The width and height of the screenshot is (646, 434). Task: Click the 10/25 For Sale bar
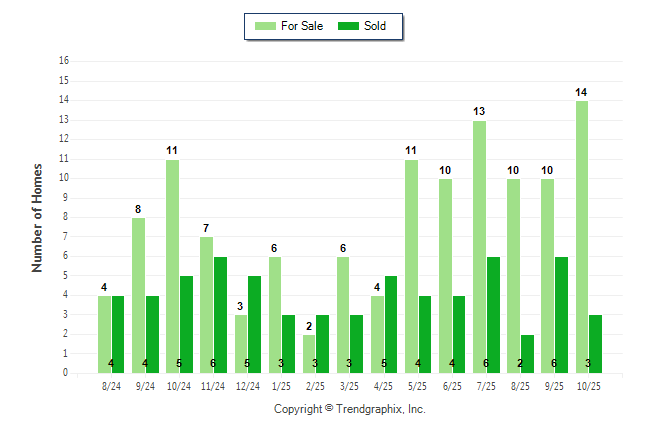[581, 237]
